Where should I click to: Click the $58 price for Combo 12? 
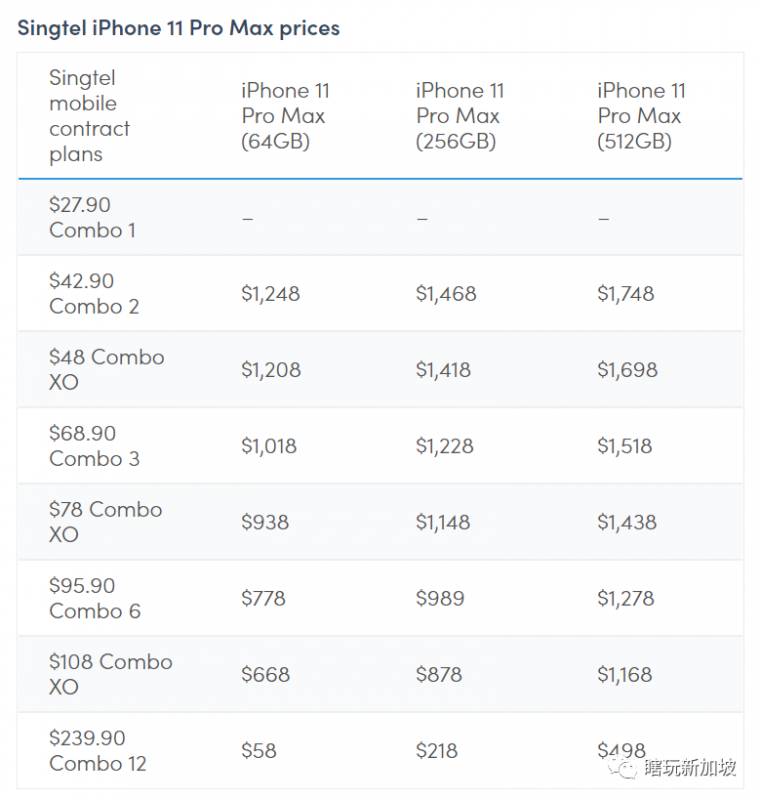click(259, 750)
